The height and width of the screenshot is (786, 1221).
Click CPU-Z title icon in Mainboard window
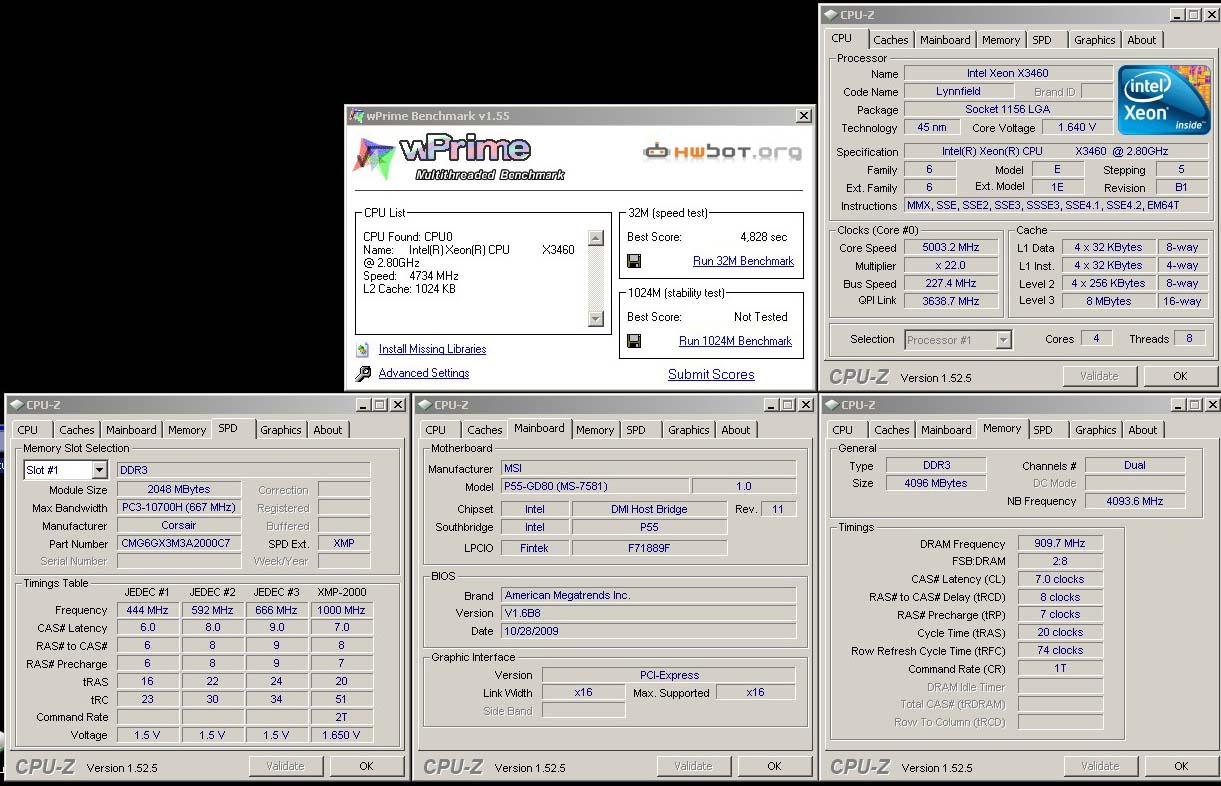(425, 405)
